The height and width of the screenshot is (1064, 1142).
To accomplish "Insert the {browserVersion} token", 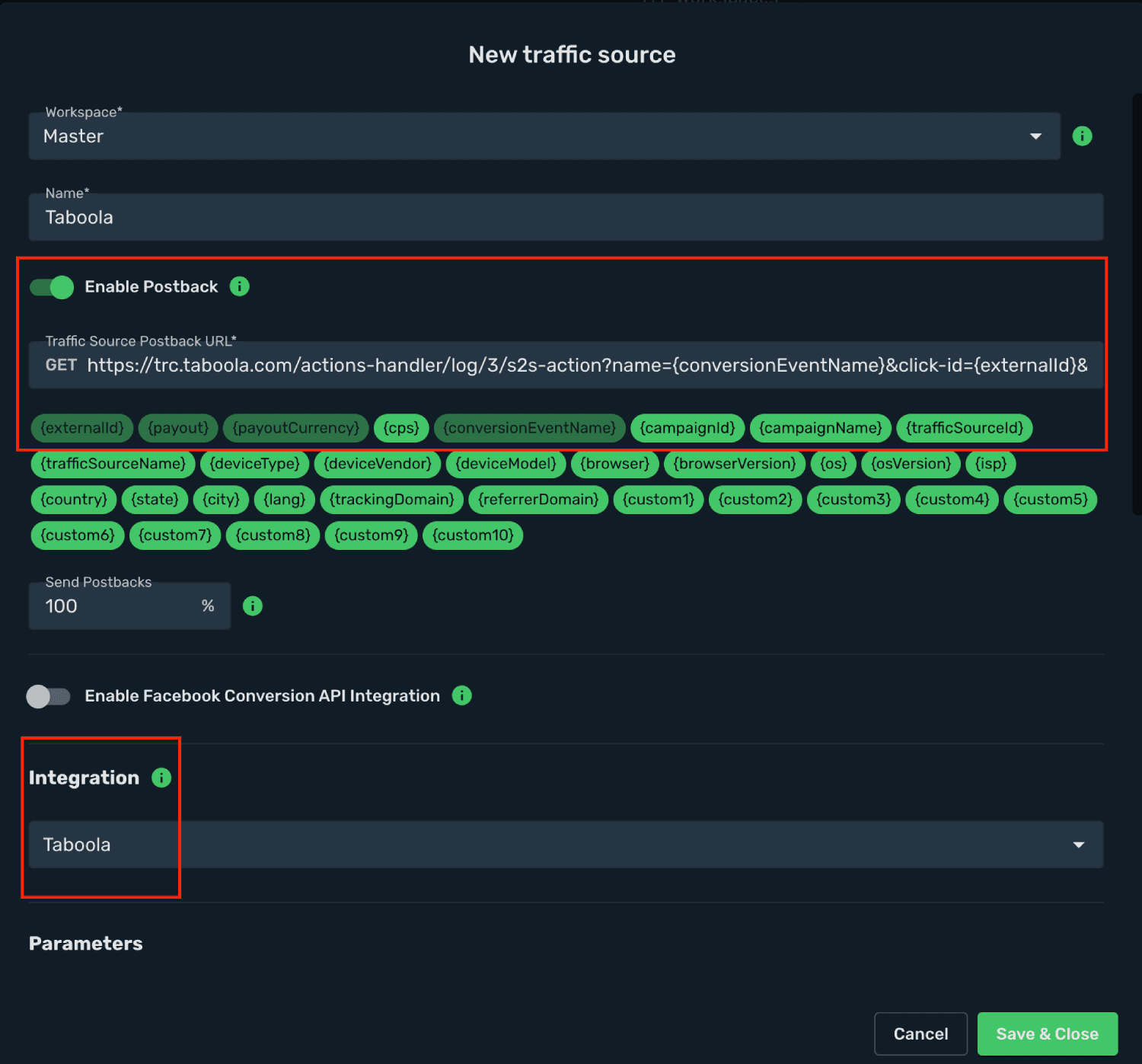I will [x=735, y=464].
